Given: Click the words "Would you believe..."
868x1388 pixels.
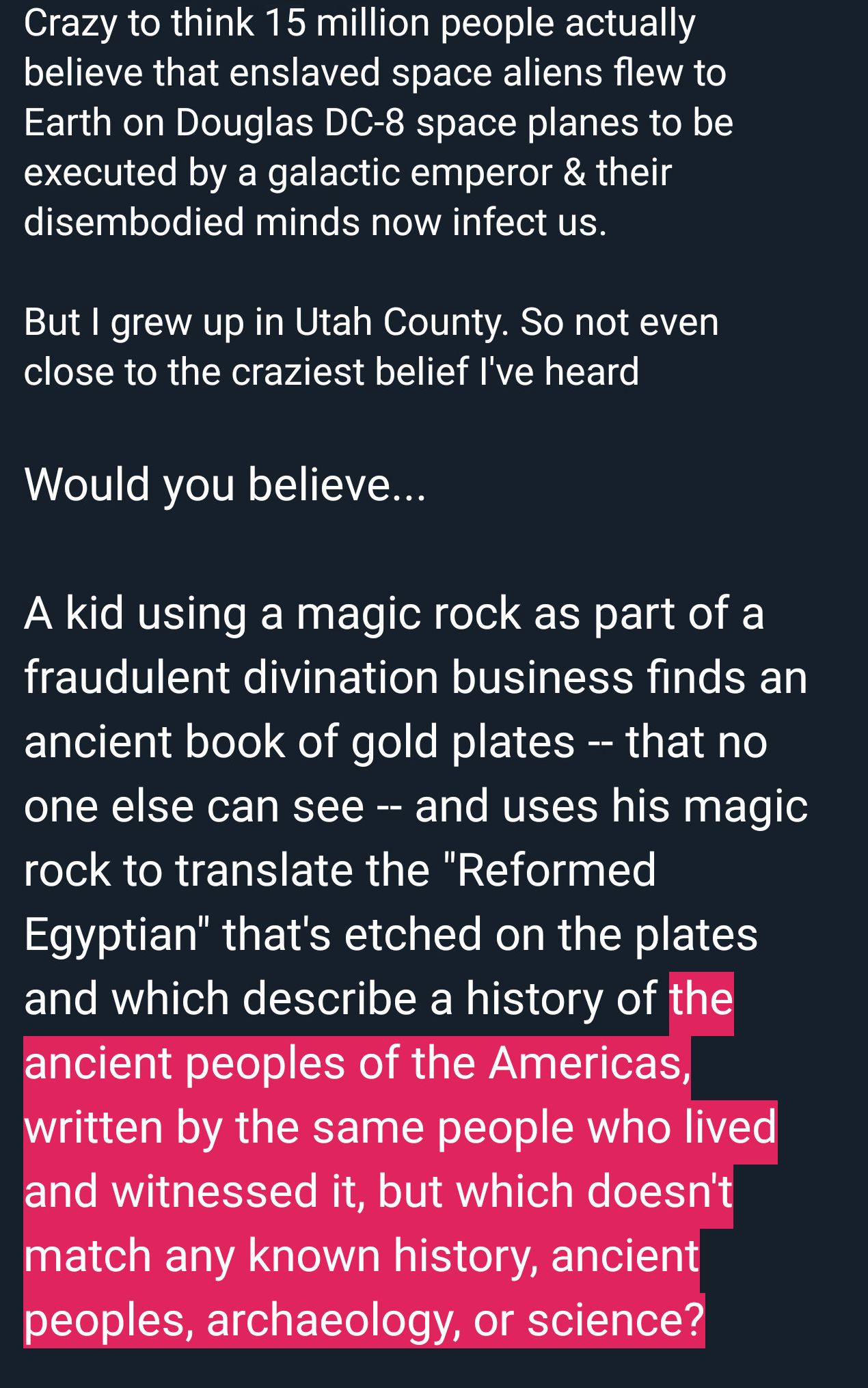Looking at the screenshot, I should point(224,485).
